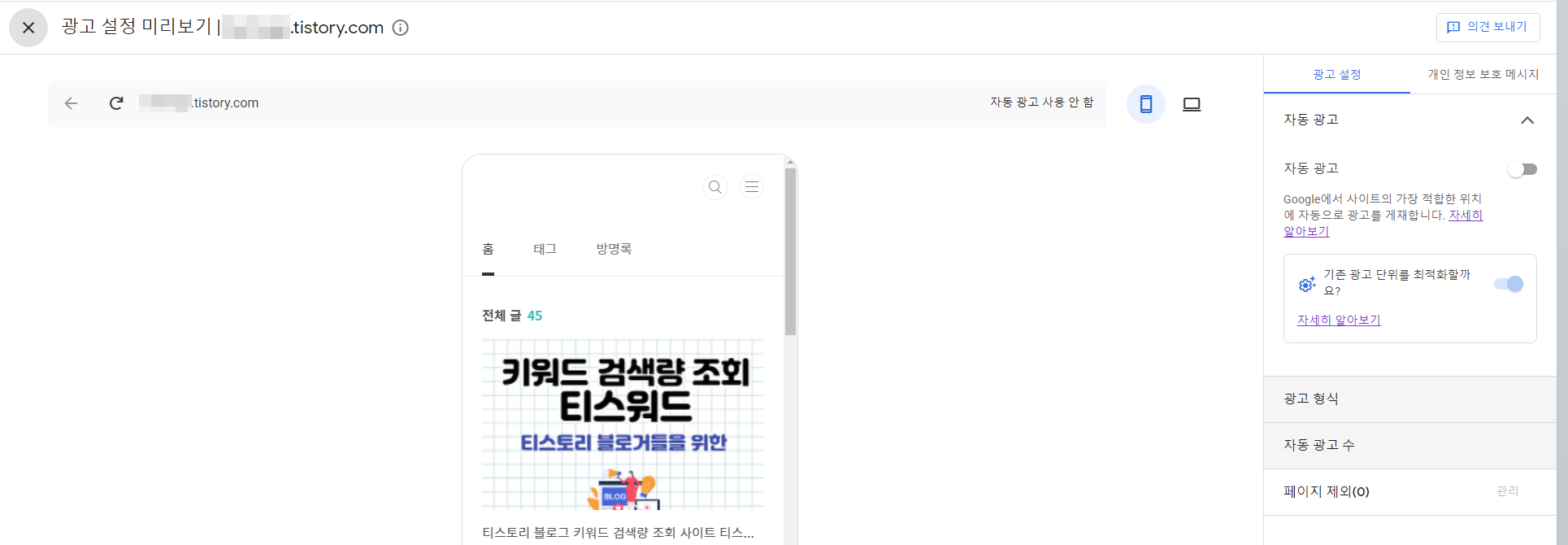The height and width of the screenshot is (545, 1568).
Task: Click 관리 next to 페이지 제외
Action: (x=1507, y=491)
